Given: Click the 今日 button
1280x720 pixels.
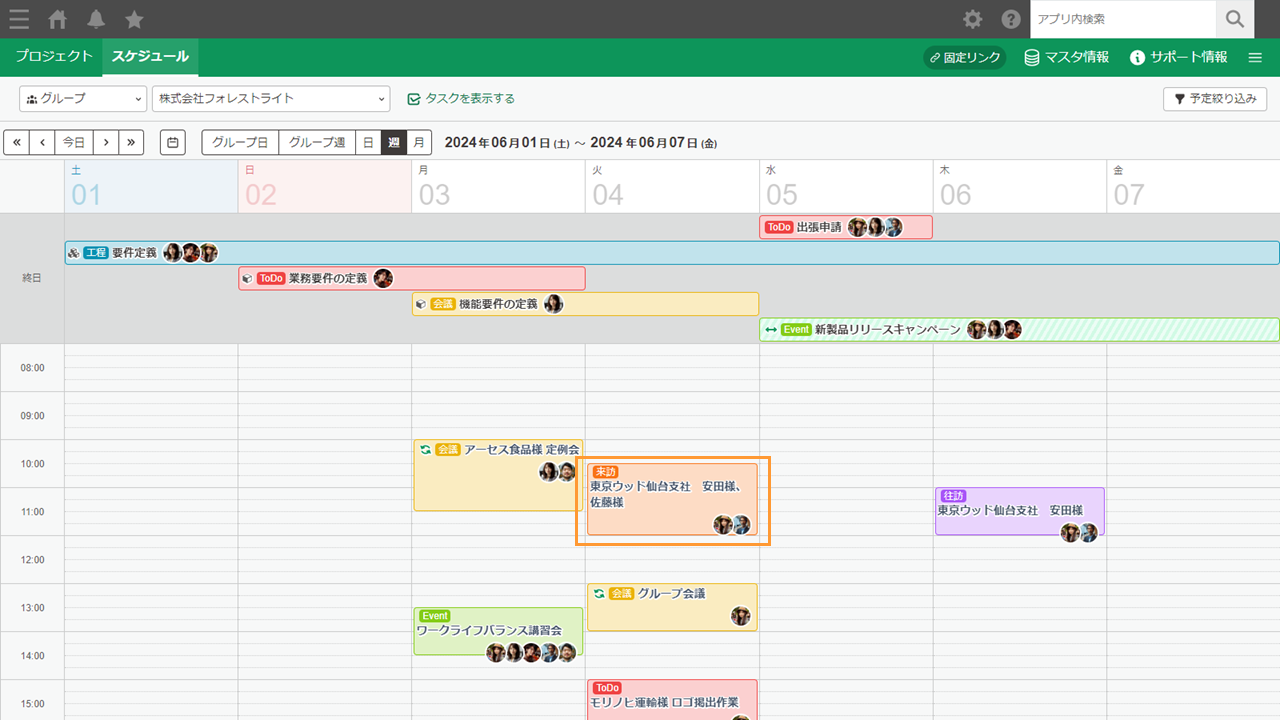Looking at the screenshot, I should pos(74,142).
